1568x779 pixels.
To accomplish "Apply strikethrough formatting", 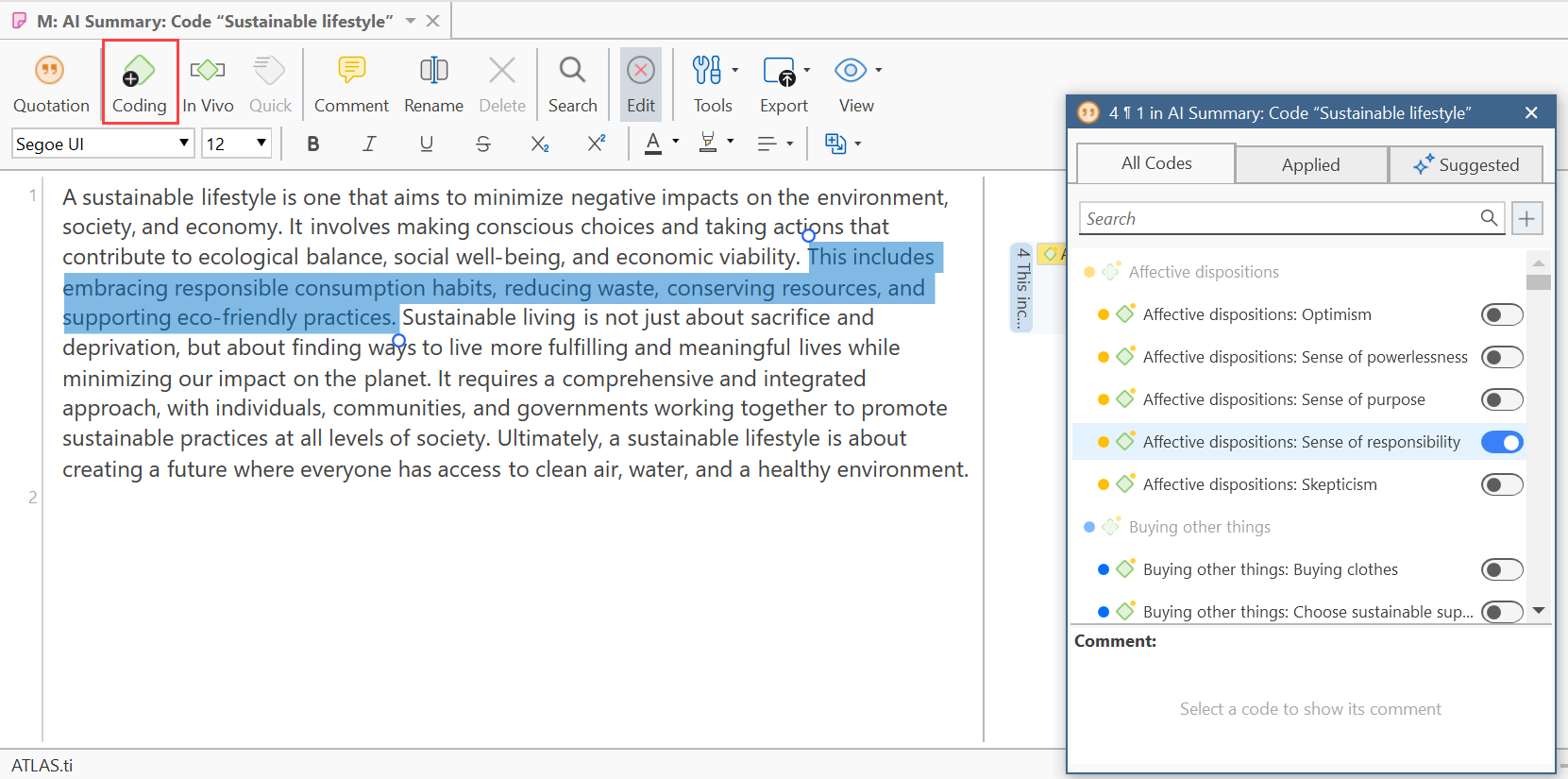I will point(482,144).
